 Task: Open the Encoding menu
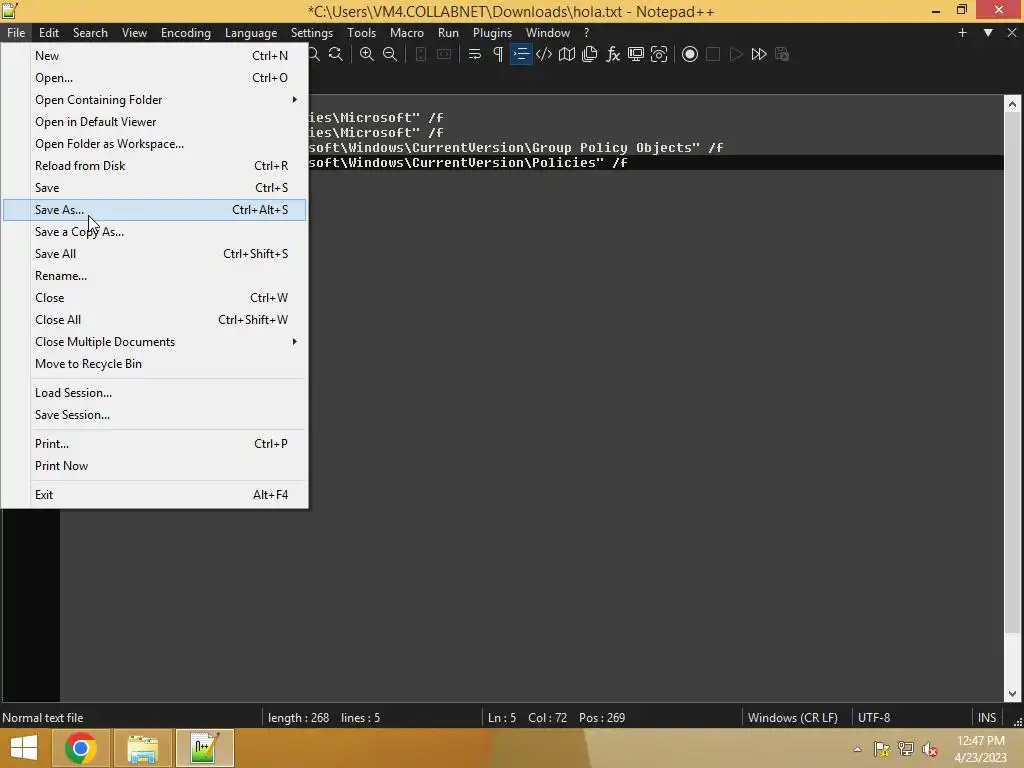185,33
